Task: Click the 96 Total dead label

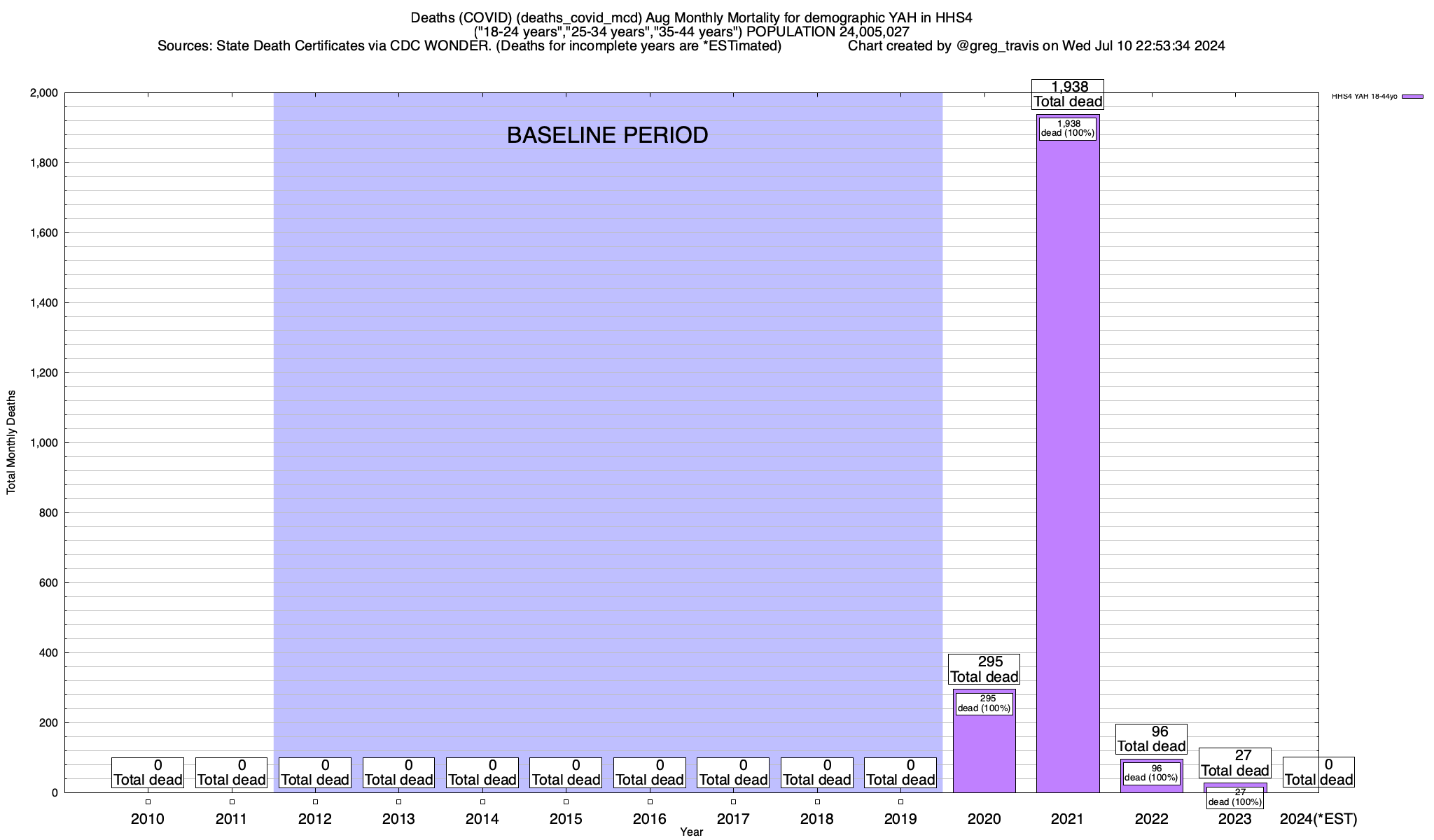Action: coord(1151,739)
